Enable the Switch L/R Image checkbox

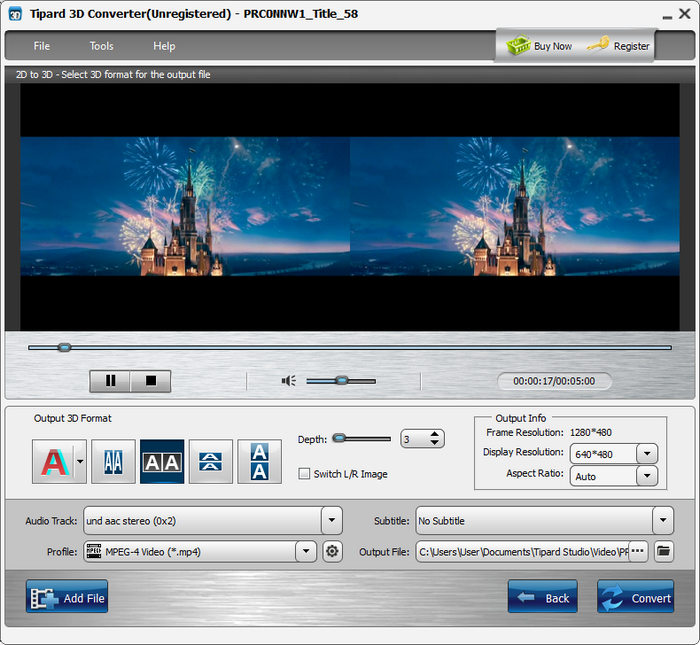pyautogui.click(x=304, y=474)
